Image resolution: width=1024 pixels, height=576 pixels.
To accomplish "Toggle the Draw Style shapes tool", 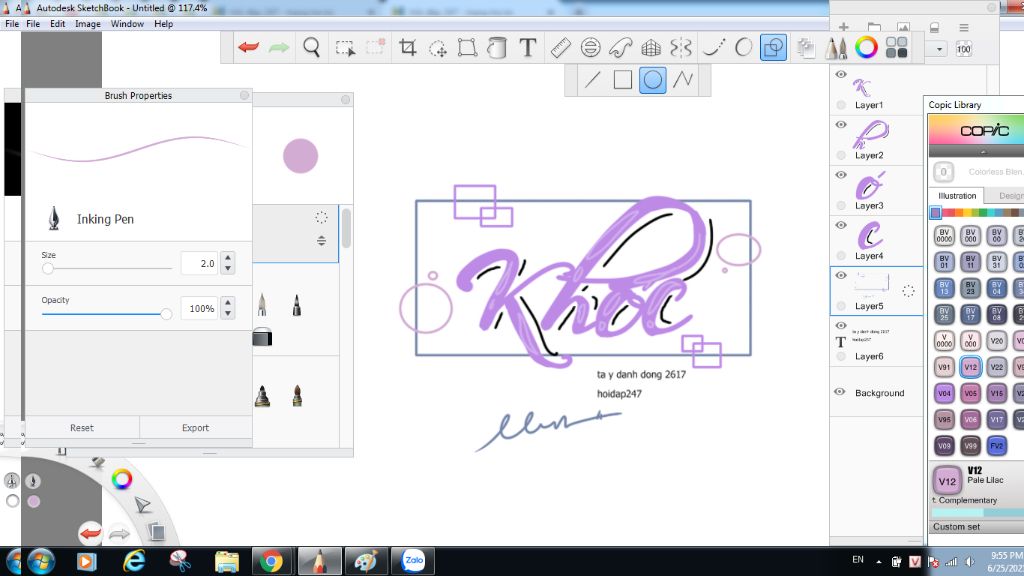I will tap(773, 47).
